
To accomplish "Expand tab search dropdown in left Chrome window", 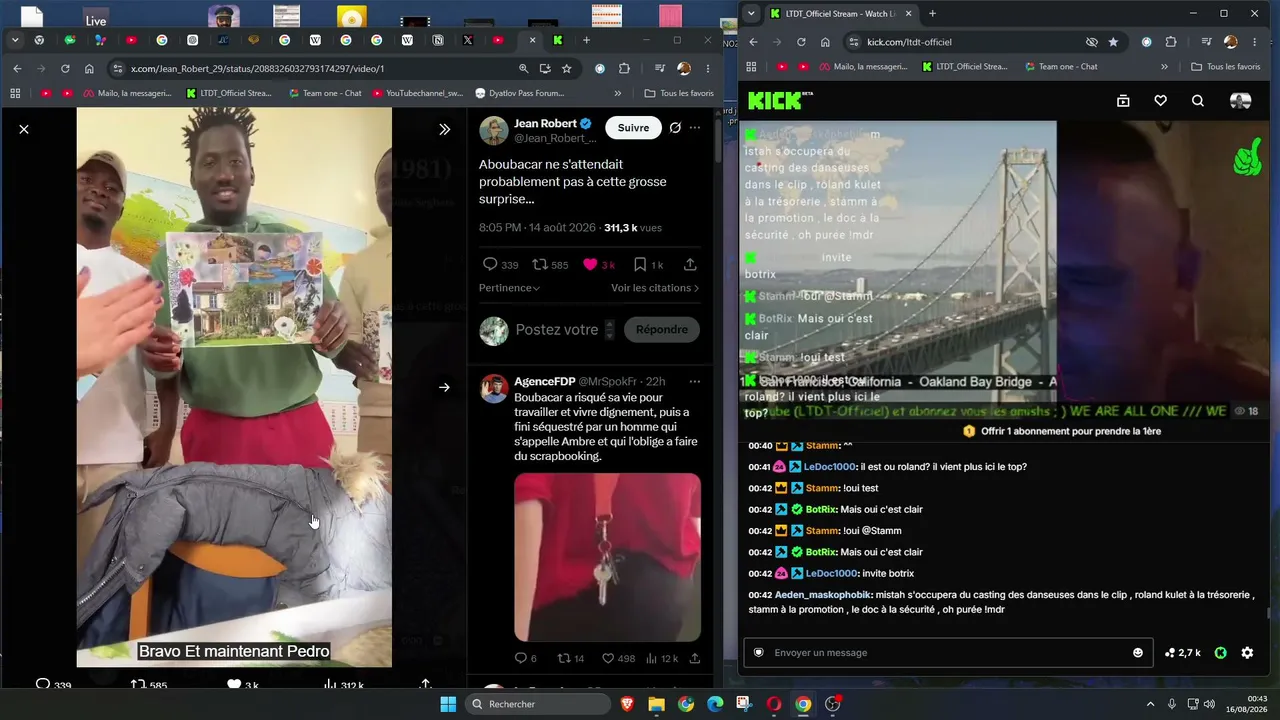I will (x=15, y=40).
